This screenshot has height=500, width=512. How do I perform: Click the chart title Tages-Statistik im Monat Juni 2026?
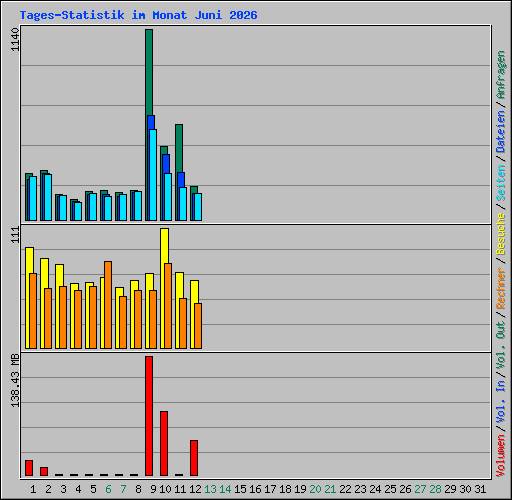click(138, 15)
